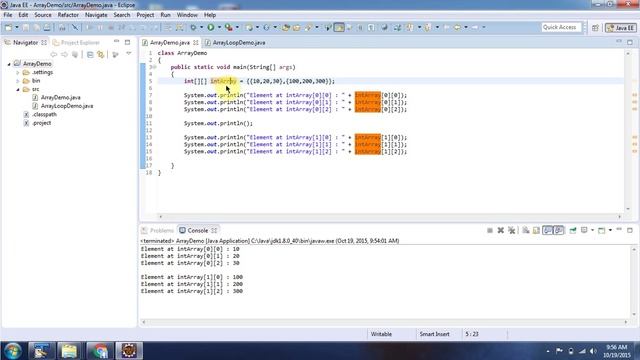
Task: Click the Run Last Tool external tools icon
Action: click(229, 27)
